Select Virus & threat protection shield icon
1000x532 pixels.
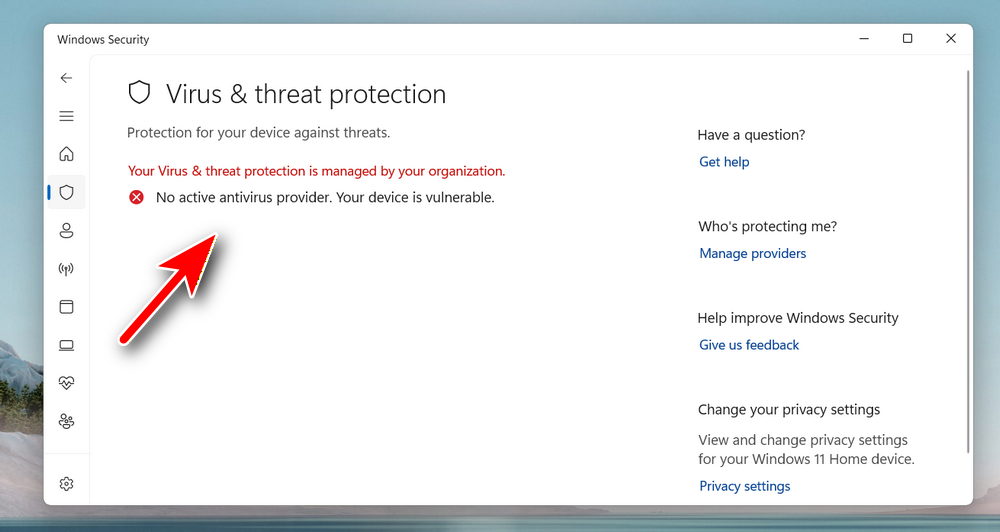click(66, 192)
